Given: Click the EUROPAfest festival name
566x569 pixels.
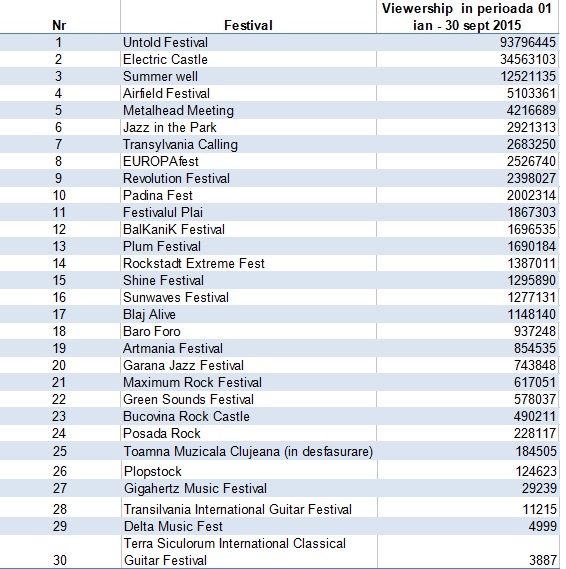Looking at the screenshot, I should pyautogui.click(x=161, y=161).
